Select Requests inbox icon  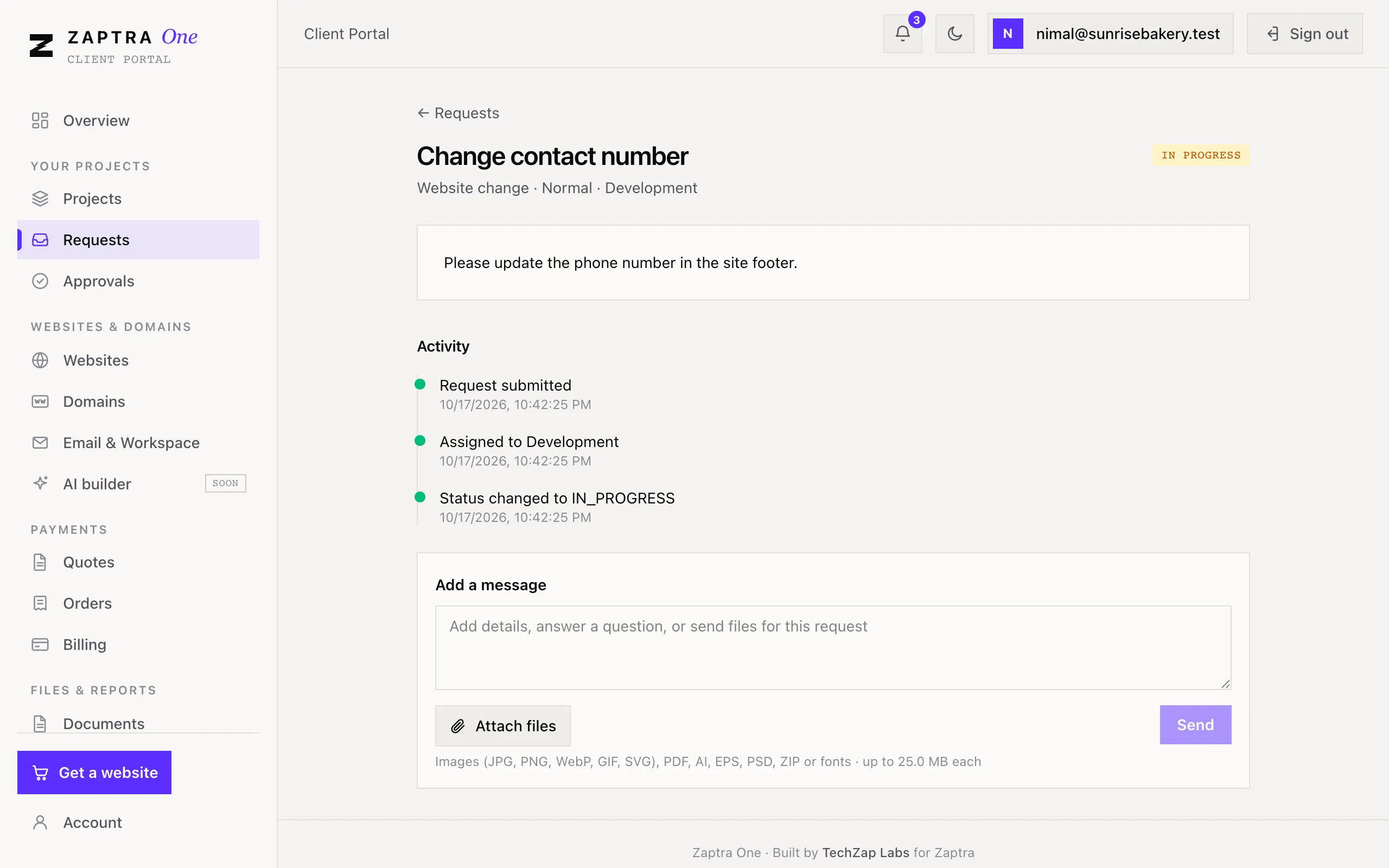click(40, 240)
